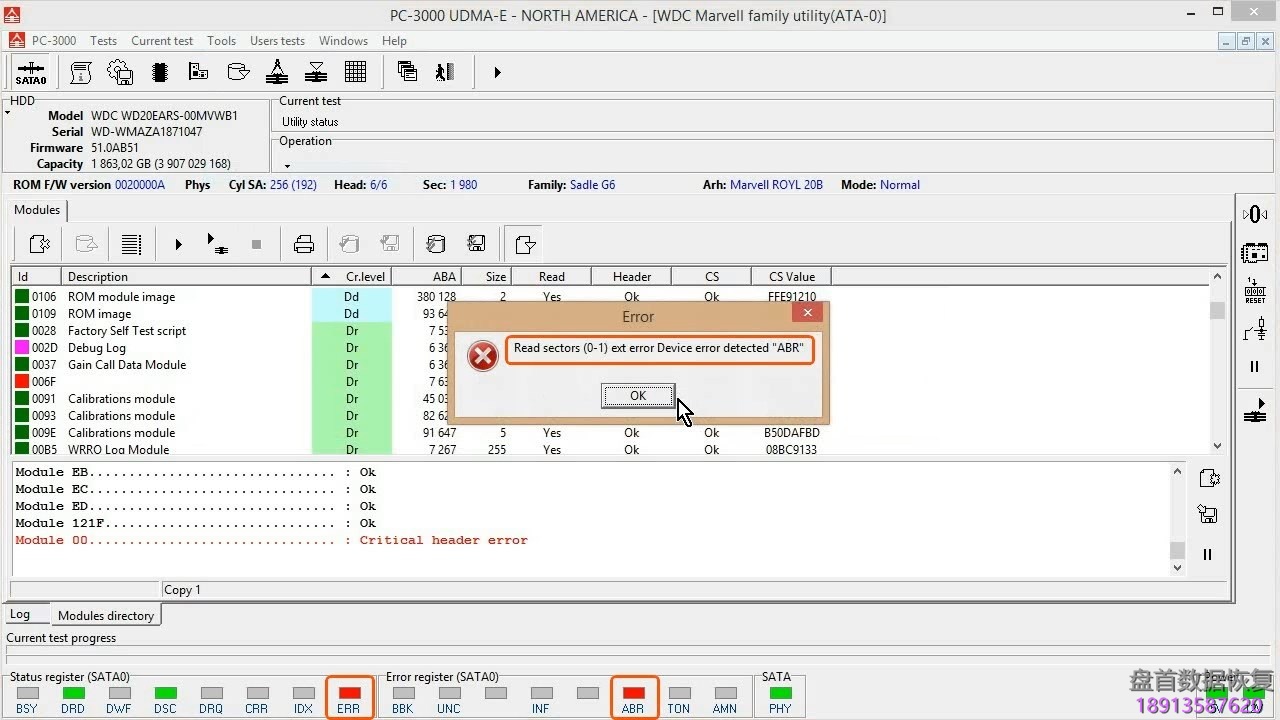Click the play arrow in Modules toolbar
This screenshot has height=720, width=1280.
pos(178,244)
